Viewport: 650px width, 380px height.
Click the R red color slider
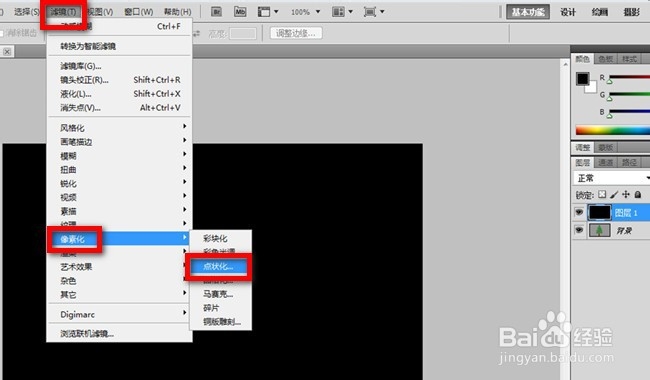629,77
